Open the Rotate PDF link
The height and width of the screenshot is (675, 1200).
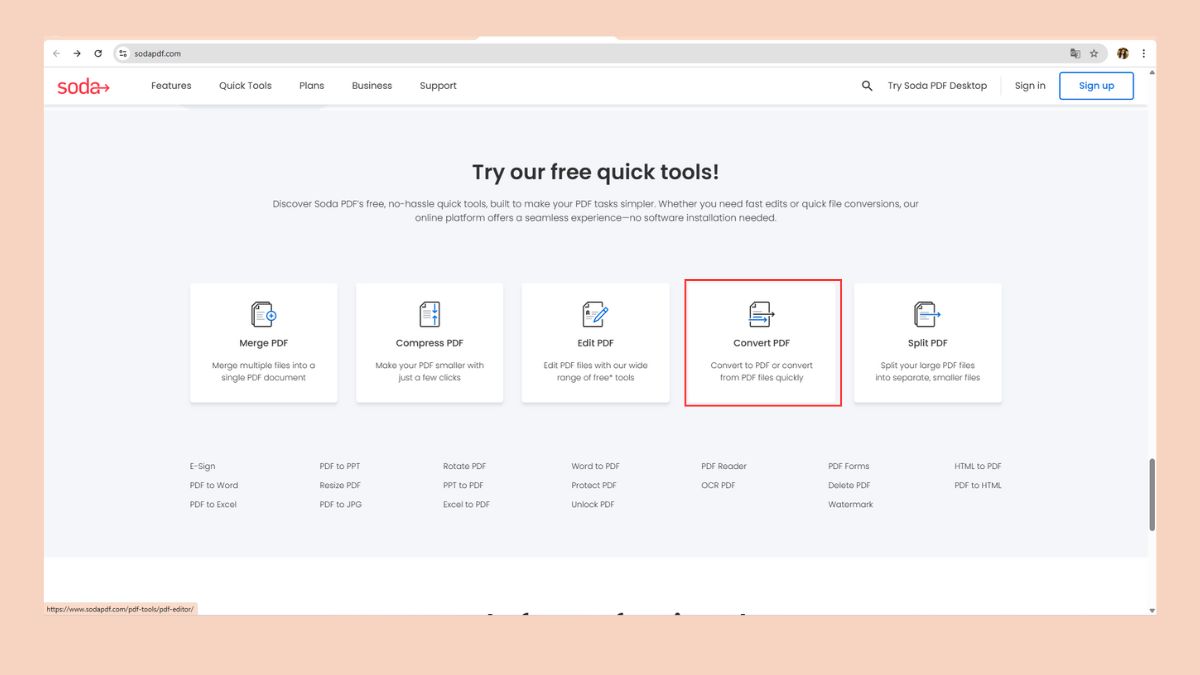click(465, 466)
